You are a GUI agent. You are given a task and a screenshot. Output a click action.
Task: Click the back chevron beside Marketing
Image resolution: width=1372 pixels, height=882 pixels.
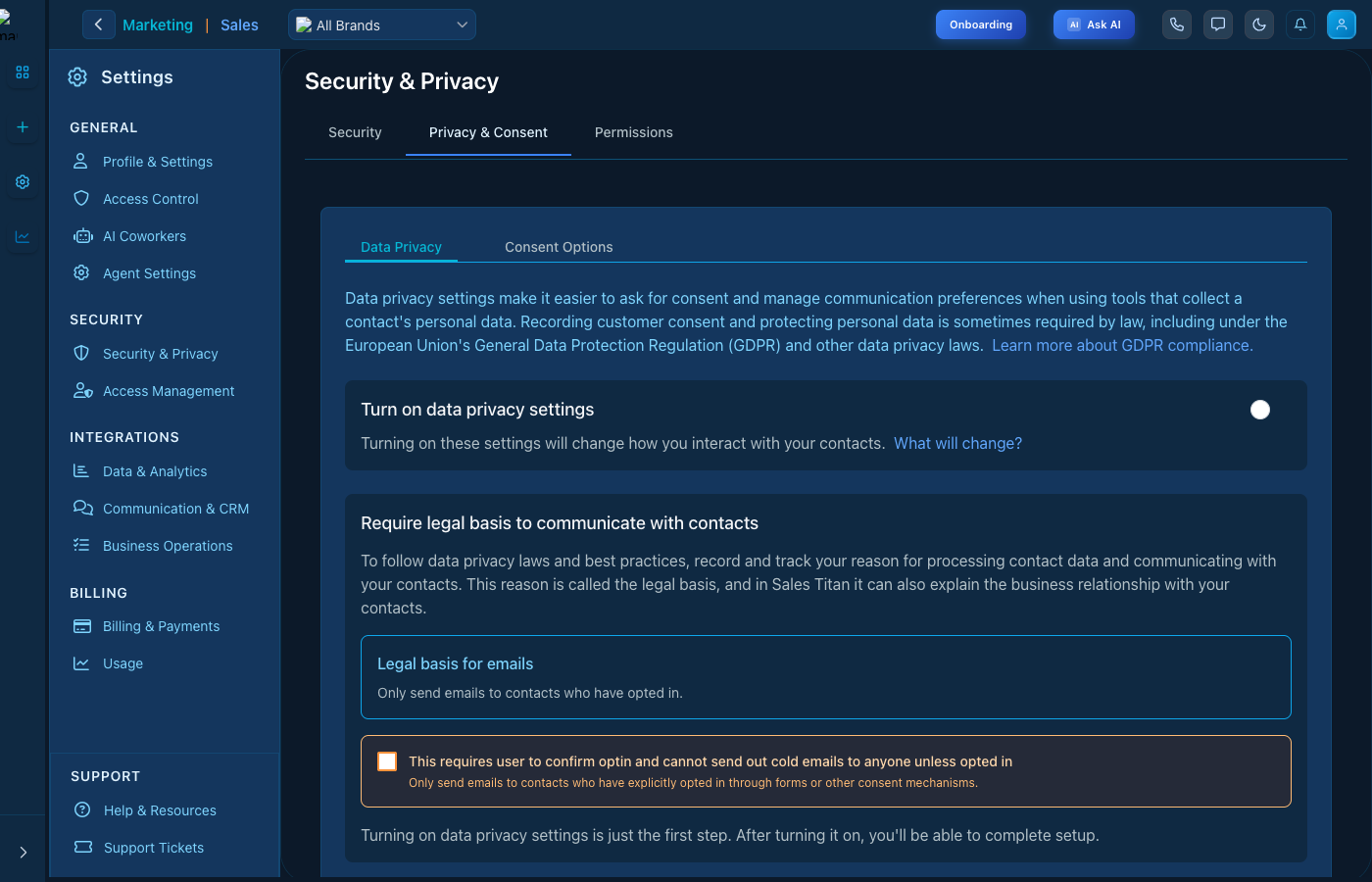[x=98, y=24]
